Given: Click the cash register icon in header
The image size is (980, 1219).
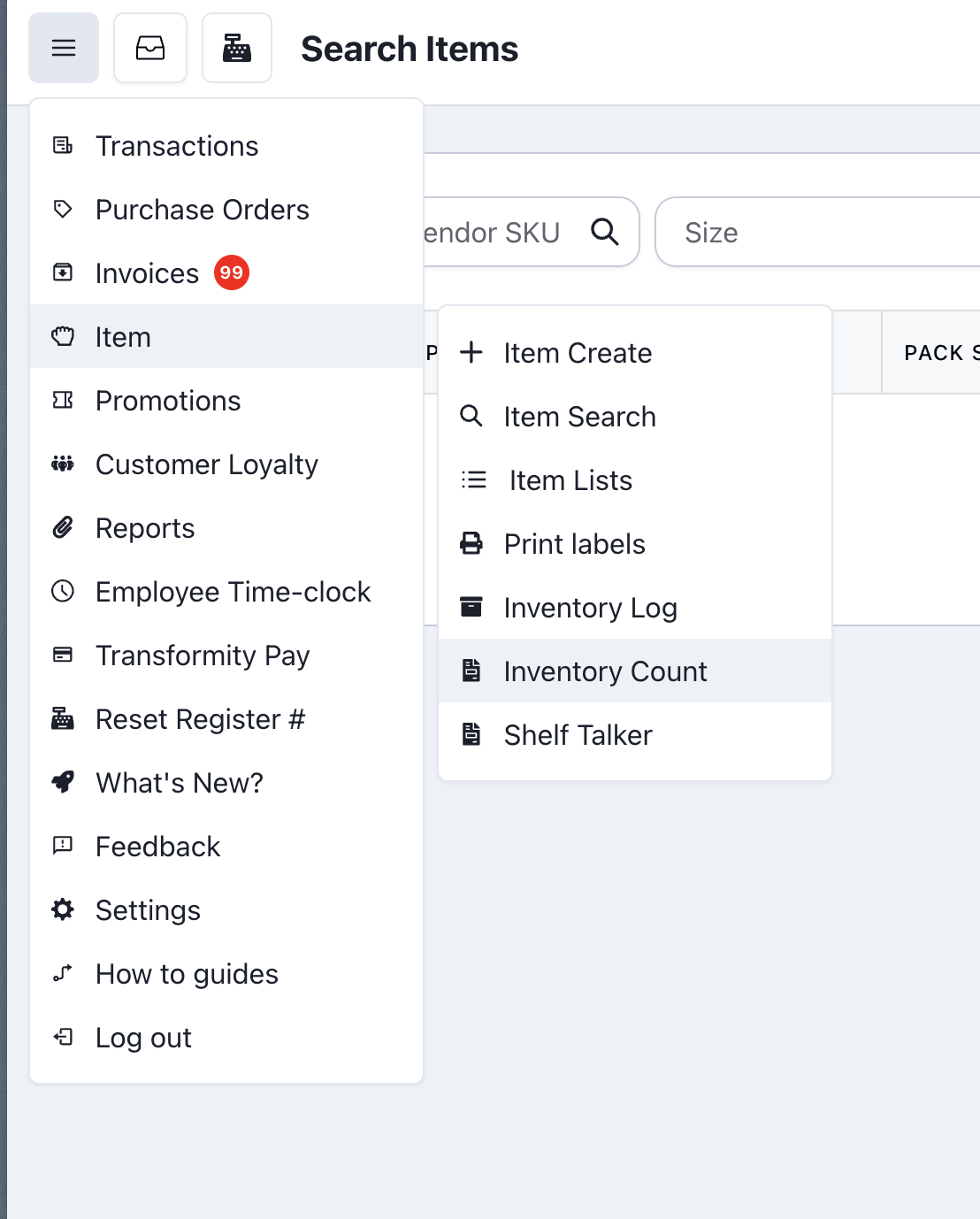Looking at the screenshot, I should (237, 48).
